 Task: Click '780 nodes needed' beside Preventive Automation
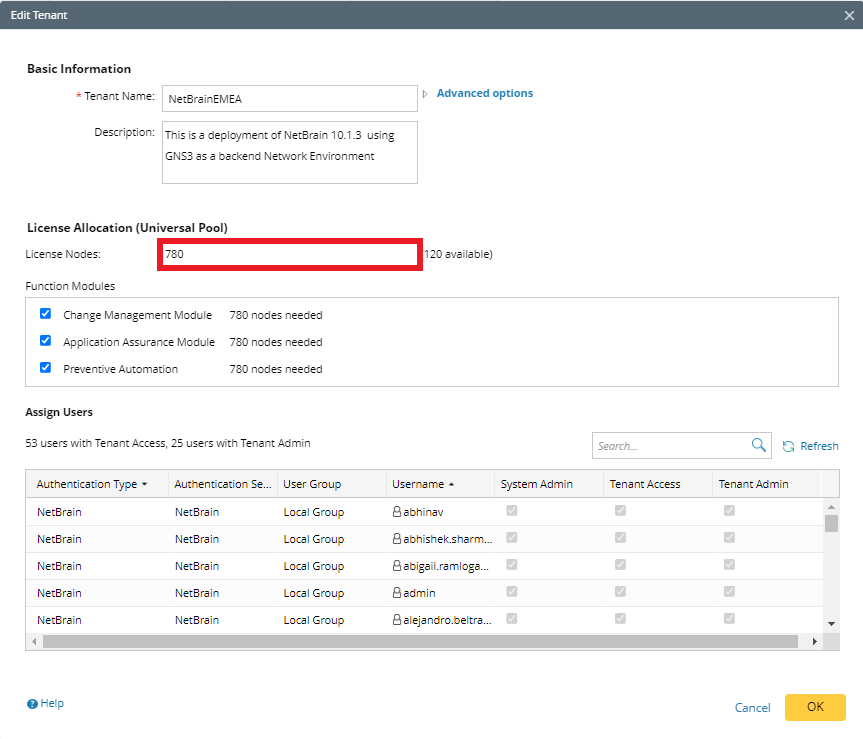pyautogui.click(x=276, y=369)
